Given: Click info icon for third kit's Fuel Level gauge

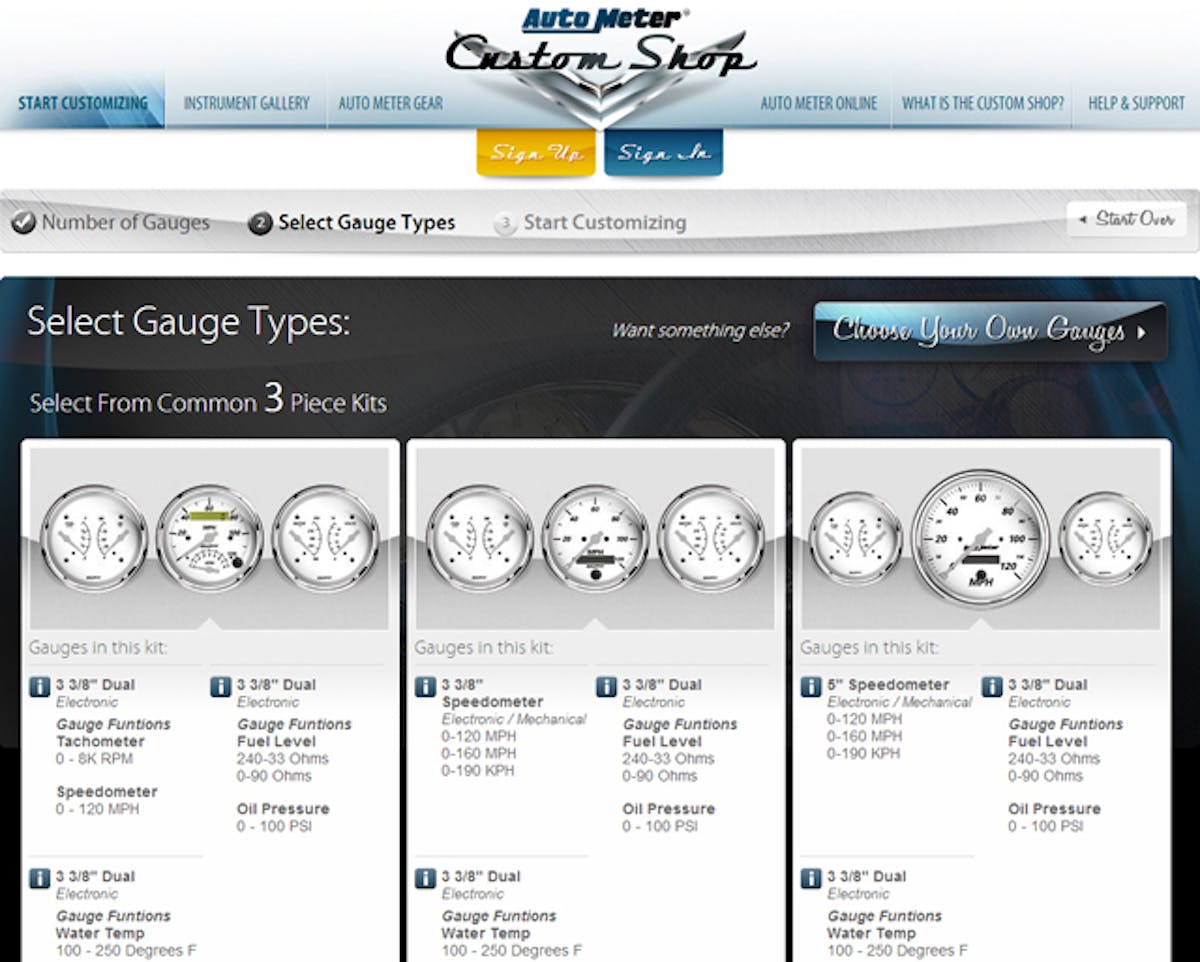Looking at the screenshot, I should coord(992,687).
